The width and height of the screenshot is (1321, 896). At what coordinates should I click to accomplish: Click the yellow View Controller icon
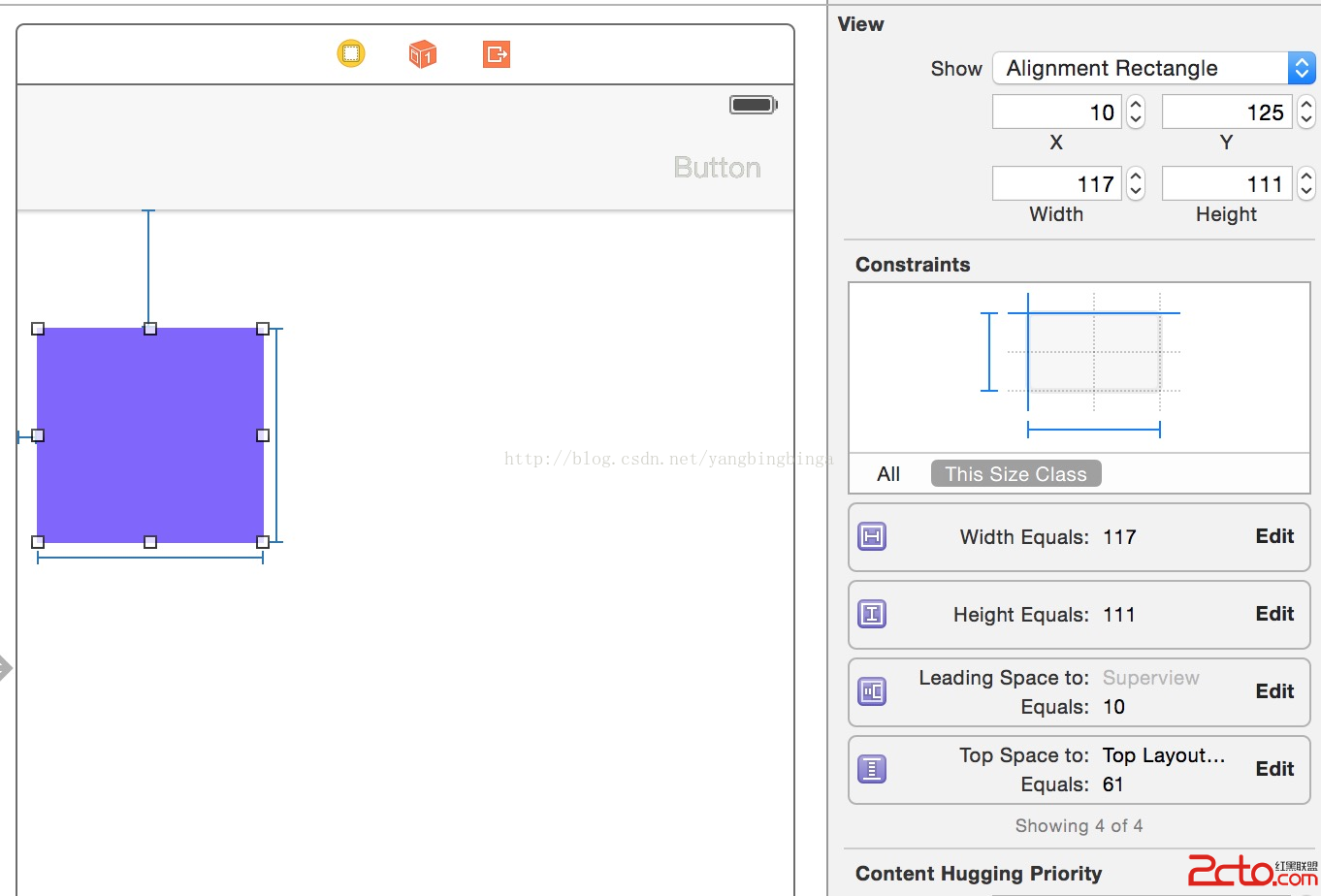tap(351, 53)
